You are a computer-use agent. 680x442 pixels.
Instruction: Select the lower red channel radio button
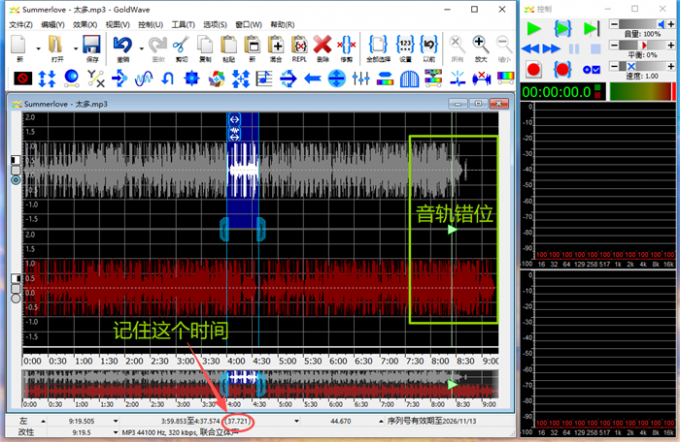(16, 298)
